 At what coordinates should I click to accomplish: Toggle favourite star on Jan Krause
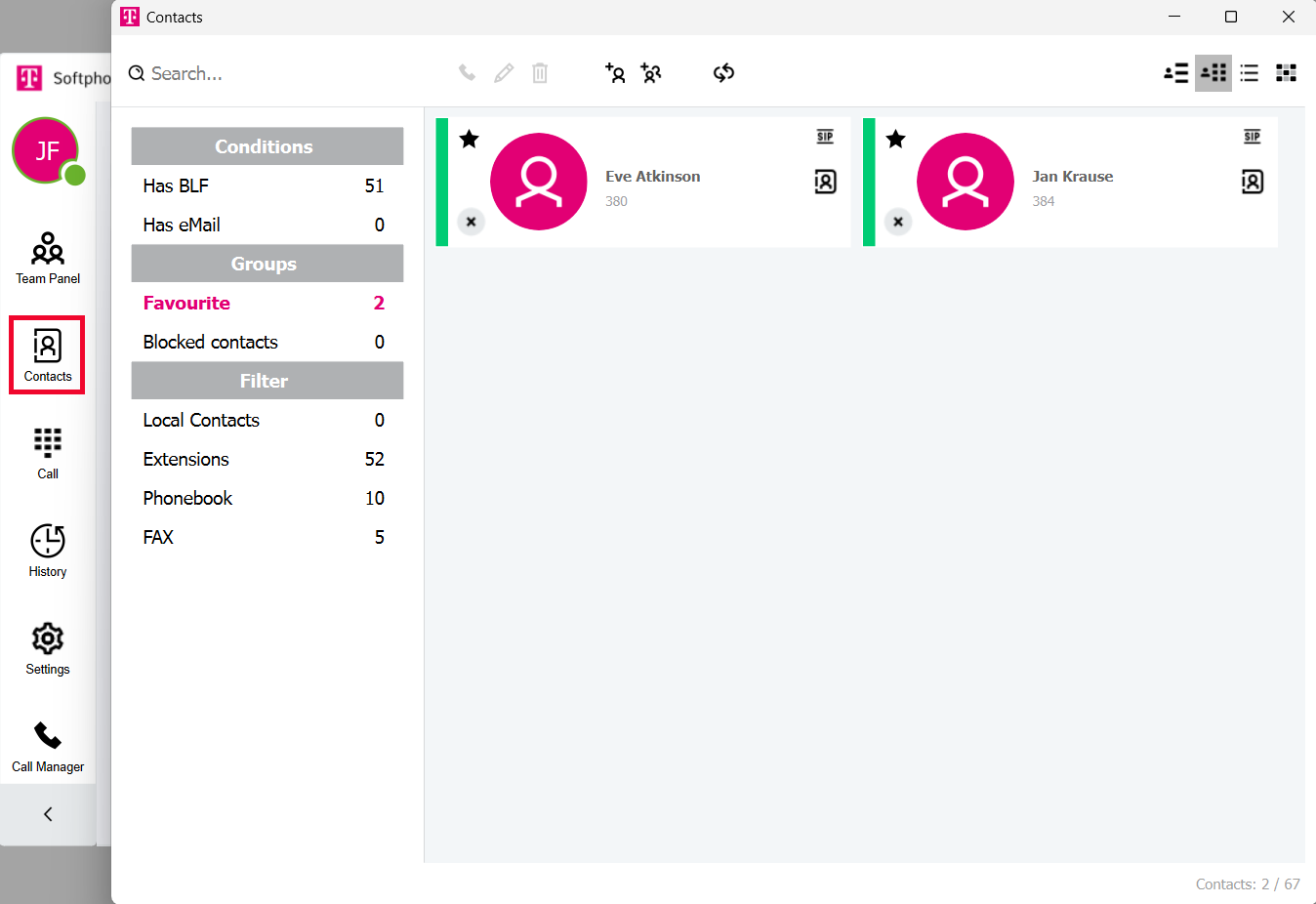tap(896, 139)
